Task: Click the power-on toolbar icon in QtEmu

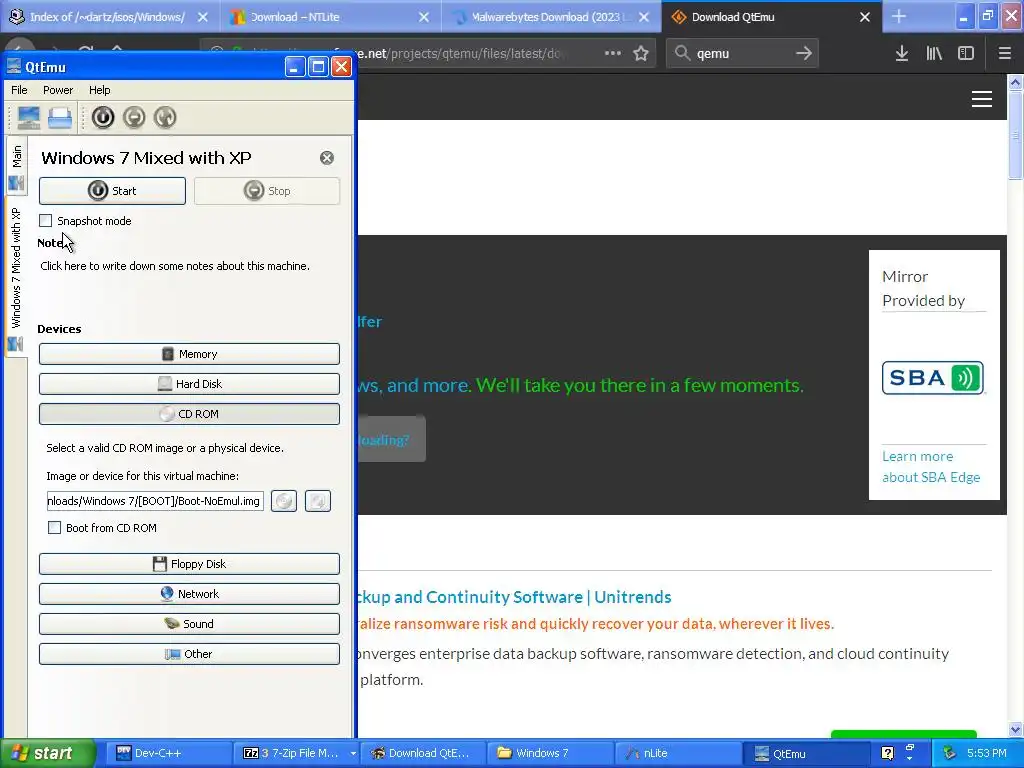Action: pyautogui.click(x=103, y=118)
